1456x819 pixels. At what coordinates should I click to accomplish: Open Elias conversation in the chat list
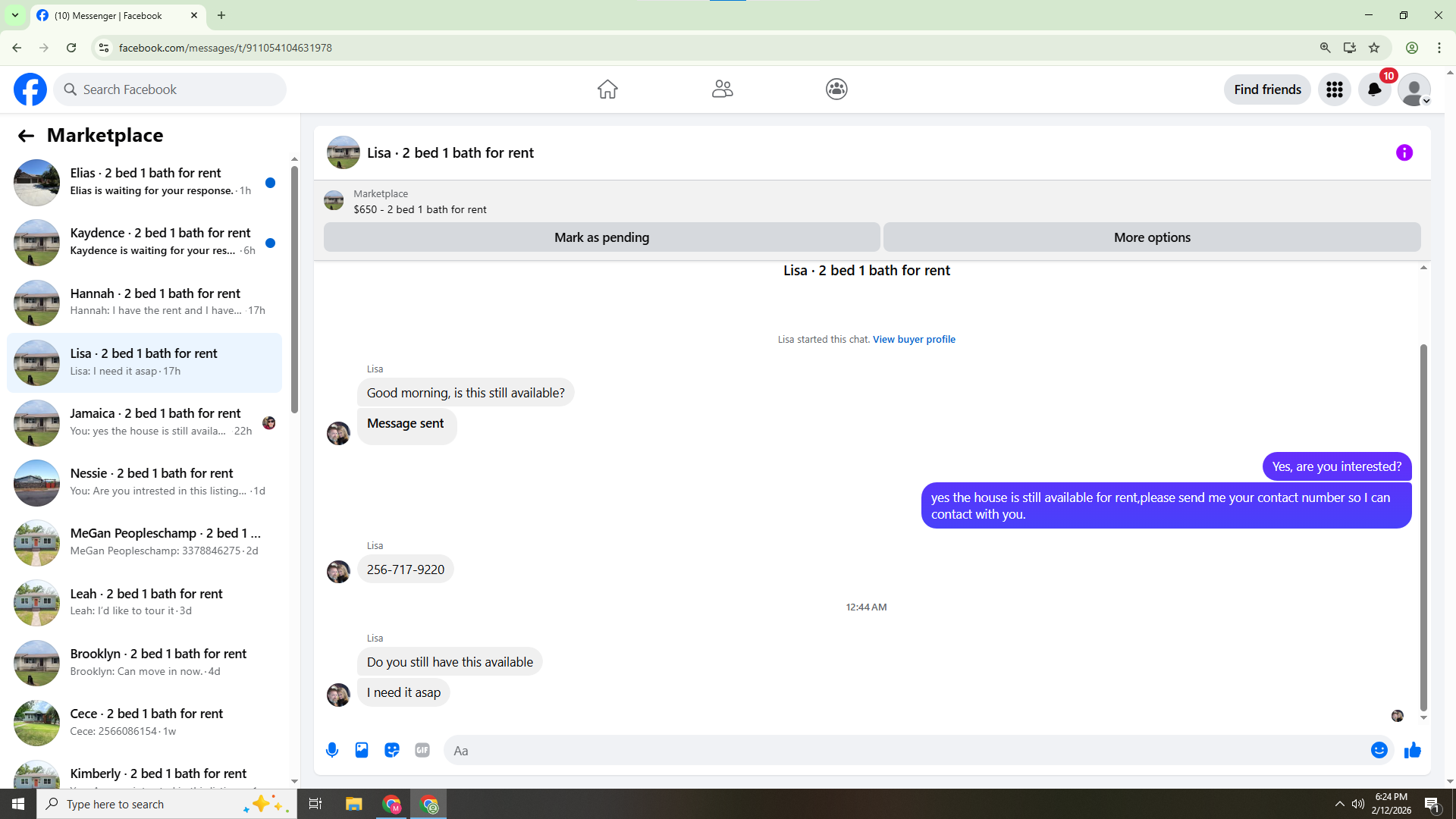coord(144,183)
